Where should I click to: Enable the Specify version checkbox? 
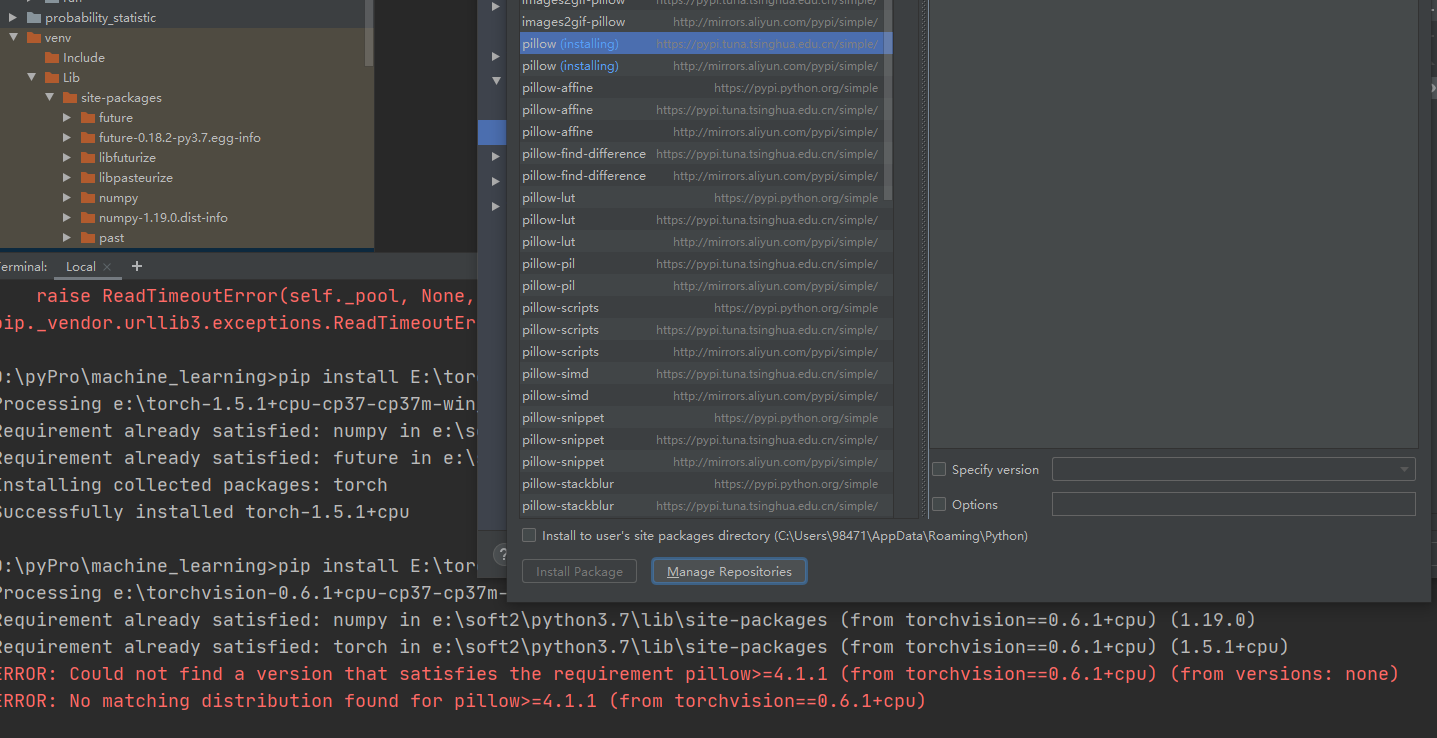[939, 470]
